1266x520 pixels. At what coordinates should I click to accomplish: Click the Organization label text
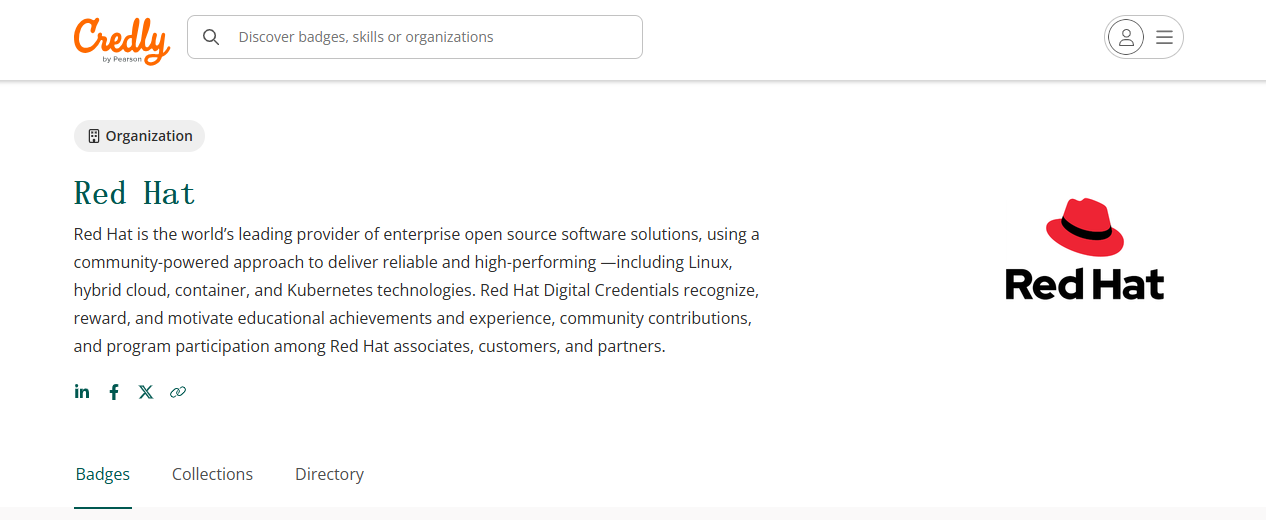click(x=149, y=136)
